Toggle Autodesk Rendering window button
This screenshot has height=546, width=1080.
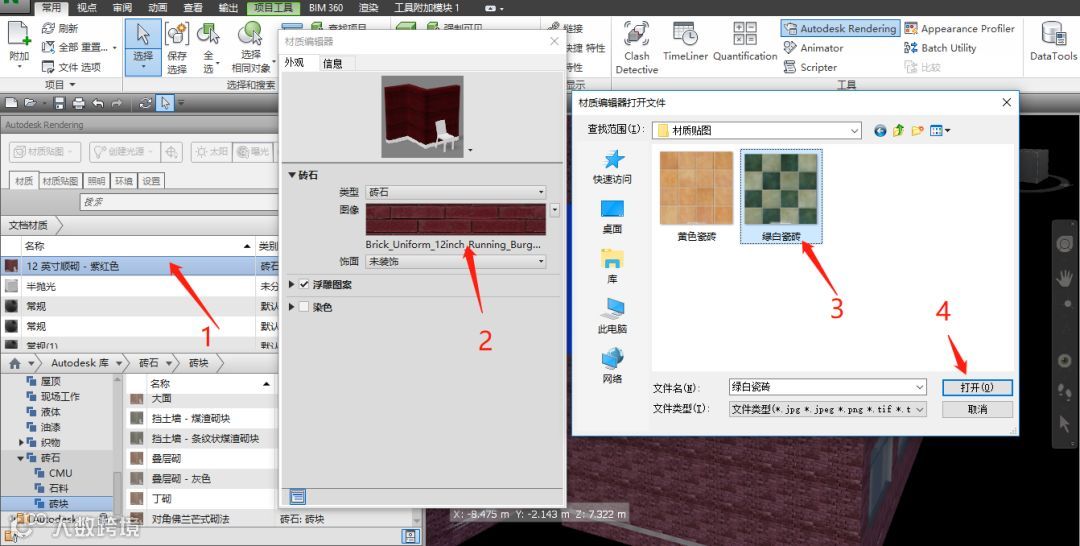point(840,28)
